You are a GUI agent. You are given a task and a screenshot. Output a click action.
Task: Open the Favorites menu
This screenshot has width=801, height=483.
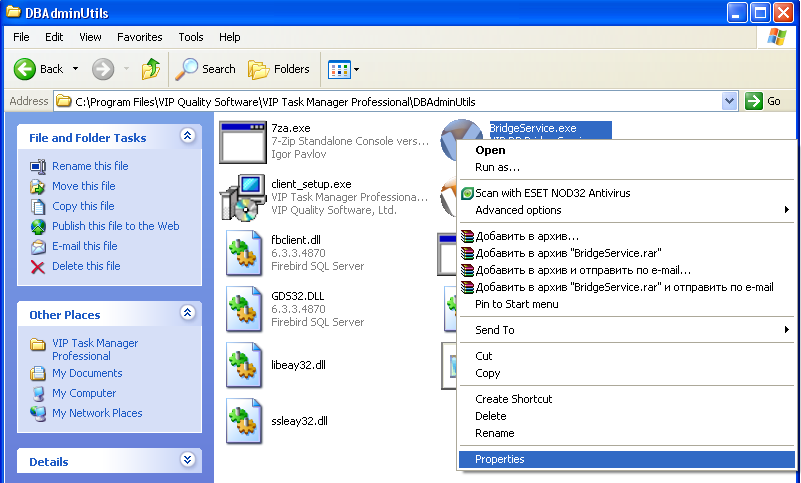[139, 37]
